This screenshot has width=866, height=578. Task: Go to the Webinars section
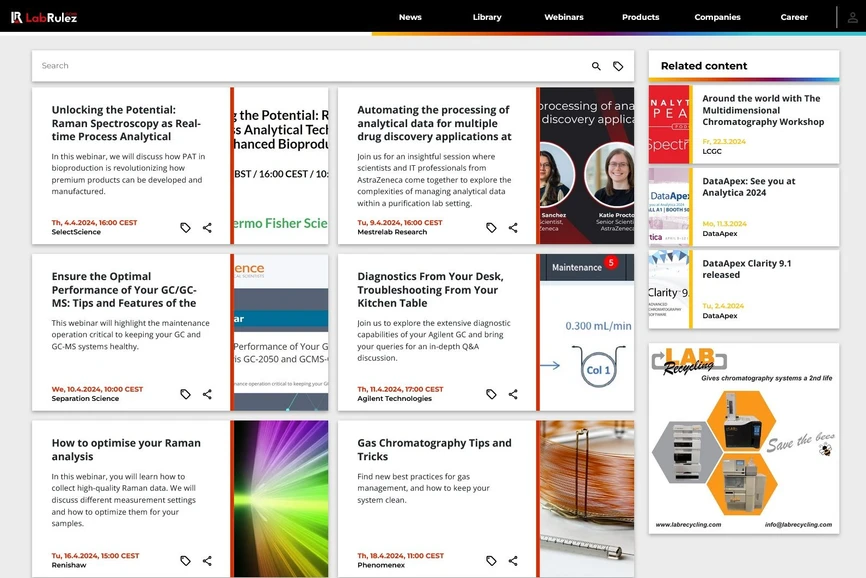[564, 17]
